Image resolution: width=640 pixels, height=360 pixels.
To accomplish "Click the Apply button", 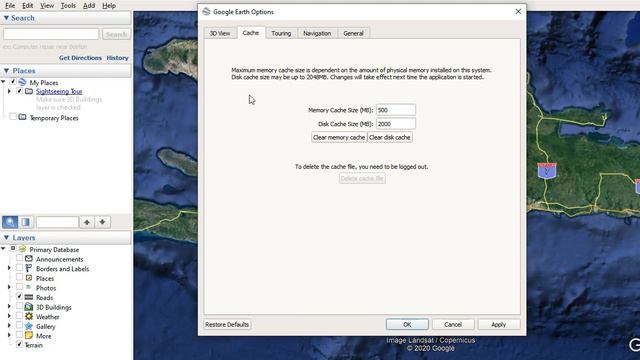I will [x=498, y=324].
